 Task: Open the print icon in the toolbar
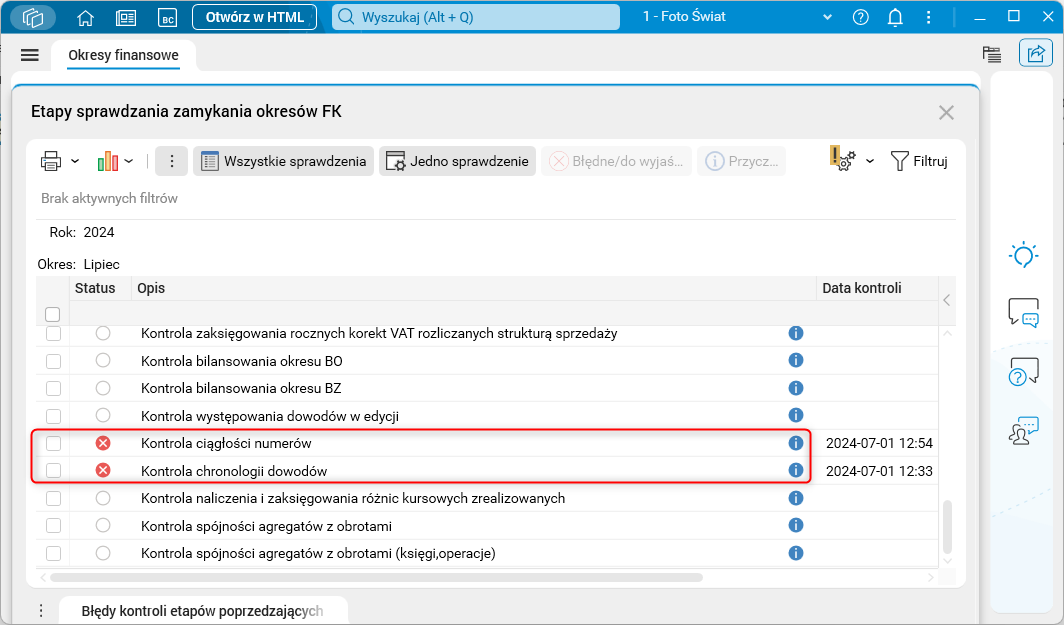click(x=49, y=160)
